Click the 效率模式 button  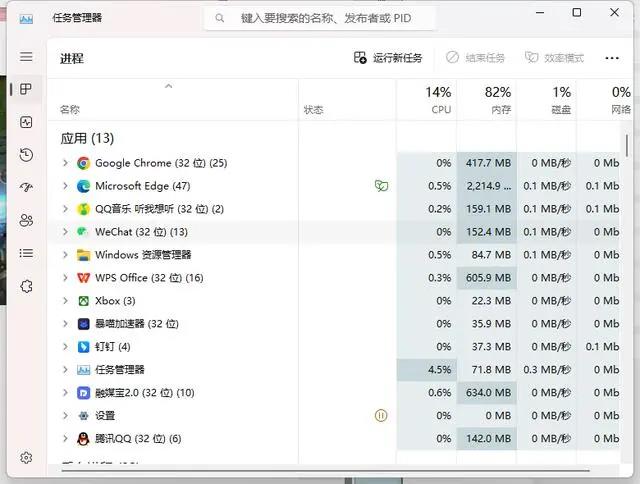(554, 58)
